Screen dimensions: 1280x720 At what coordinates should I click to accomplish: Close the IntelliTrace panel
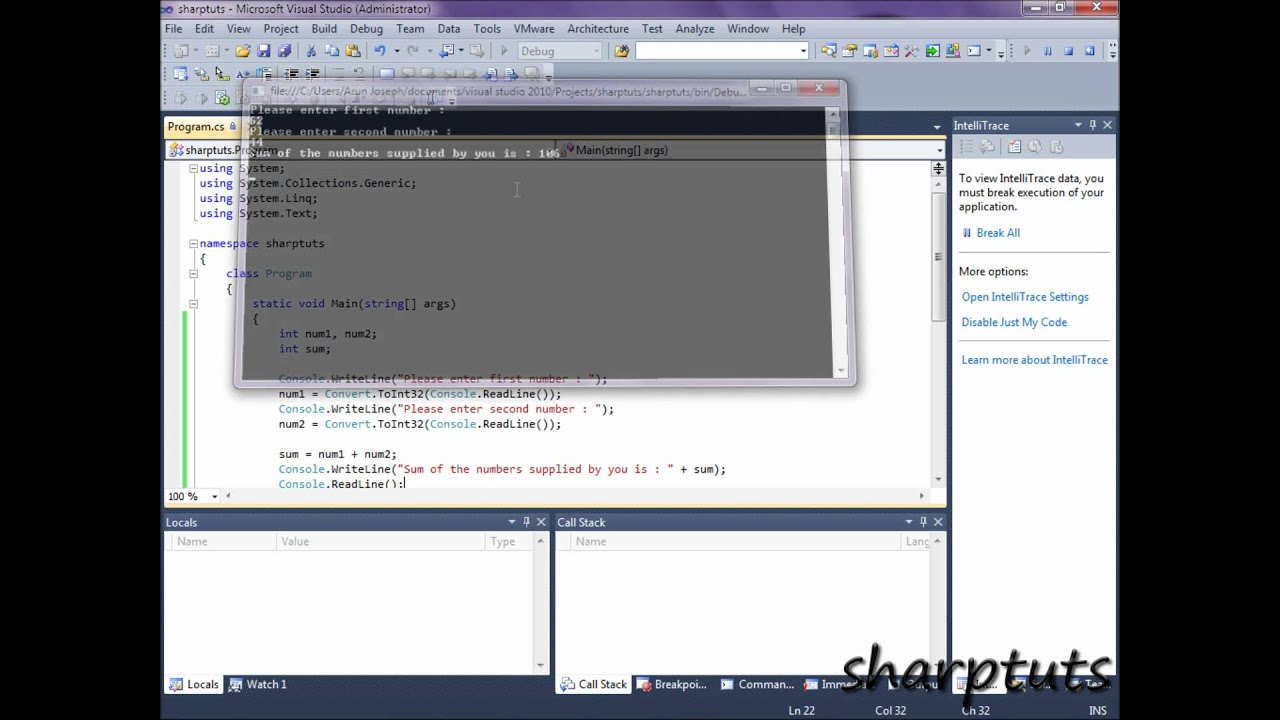(x=1107, y=125)
